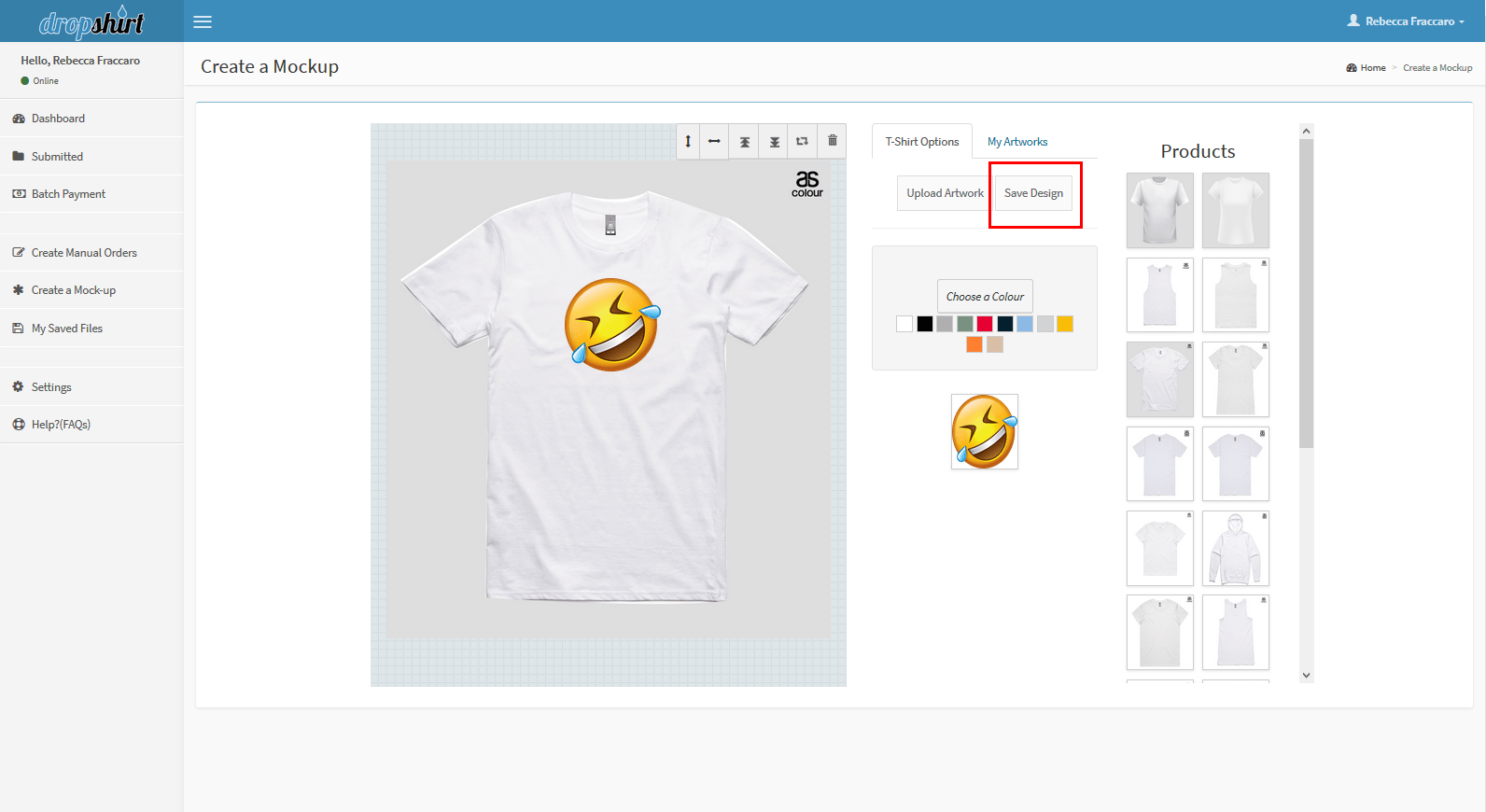Click the vertical resize arrow tool

(688, 142)
